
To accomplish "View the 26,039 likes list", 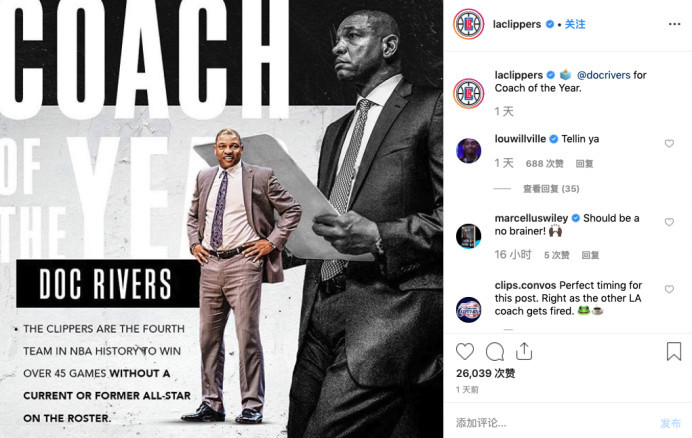I will [485, 374].
